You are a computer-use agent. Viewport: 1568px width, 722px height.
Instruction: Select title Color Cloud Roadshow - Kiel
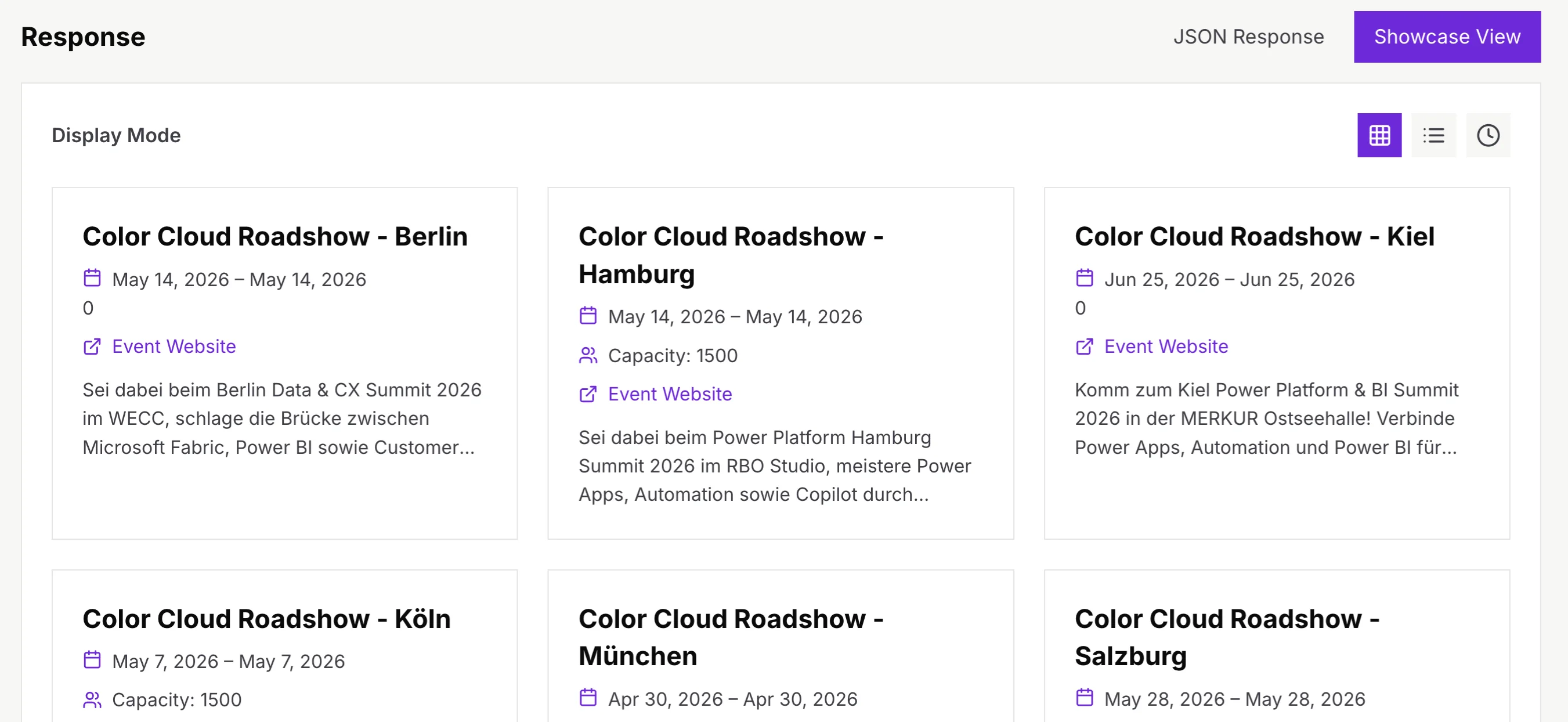(x=1255, y=236)
